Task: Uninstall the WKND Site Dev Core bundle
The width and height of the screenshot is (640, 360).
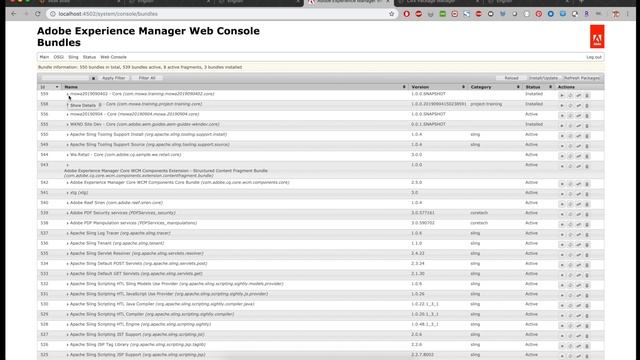Action: tap(587, 126)
